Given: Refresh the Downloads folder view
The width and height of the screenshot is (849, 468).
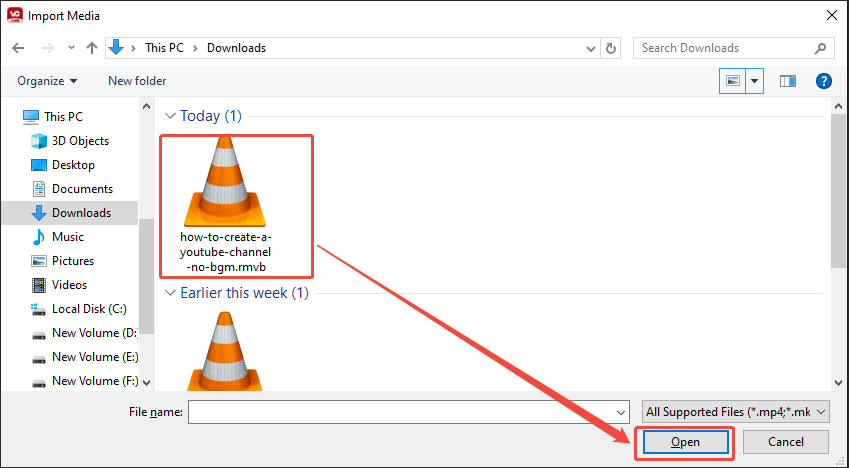Looking at the screenshot, I should [x=611, y=48].
